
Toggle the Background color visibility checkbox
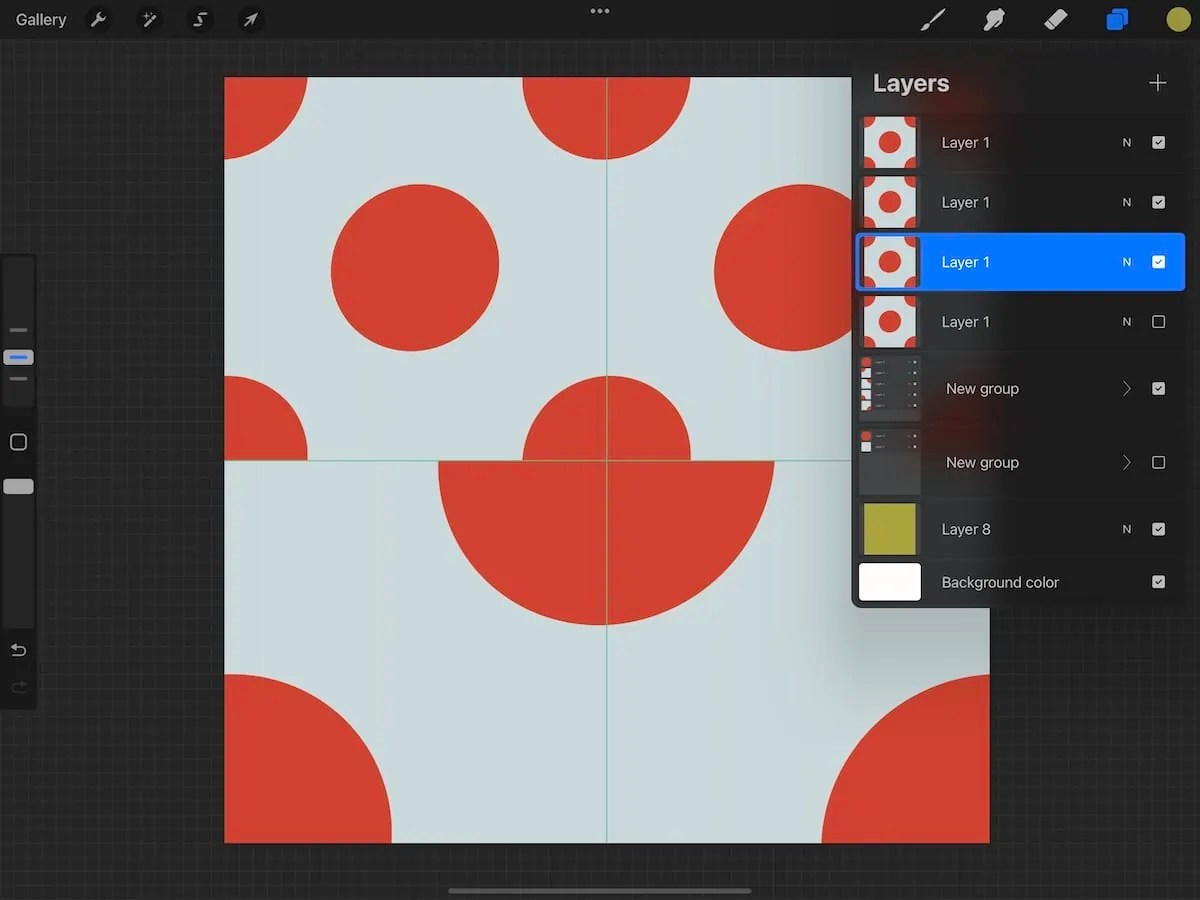(1159, 581)
